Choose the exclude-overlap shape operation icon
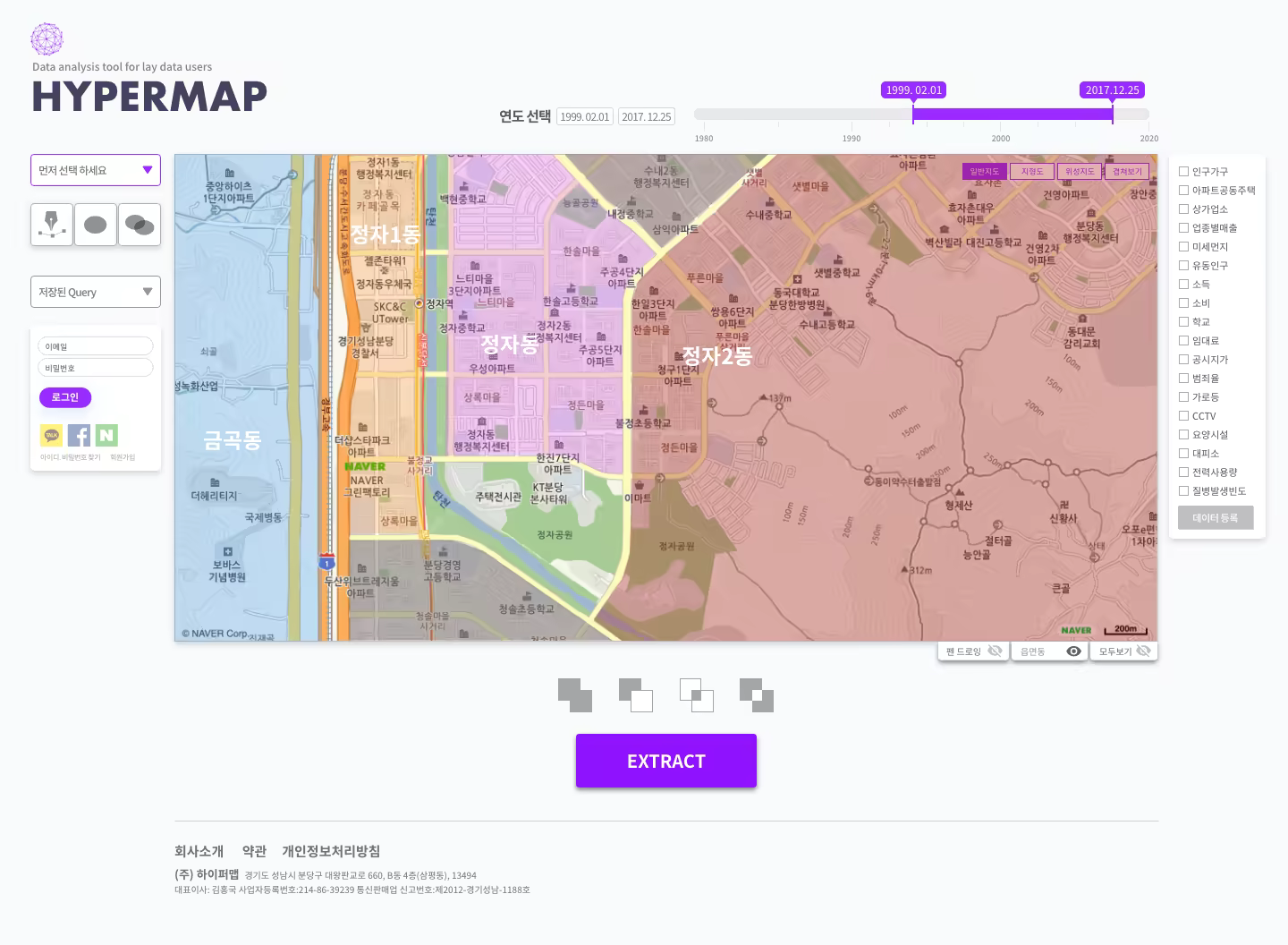The image size is (1288, 945). point(756,695)
